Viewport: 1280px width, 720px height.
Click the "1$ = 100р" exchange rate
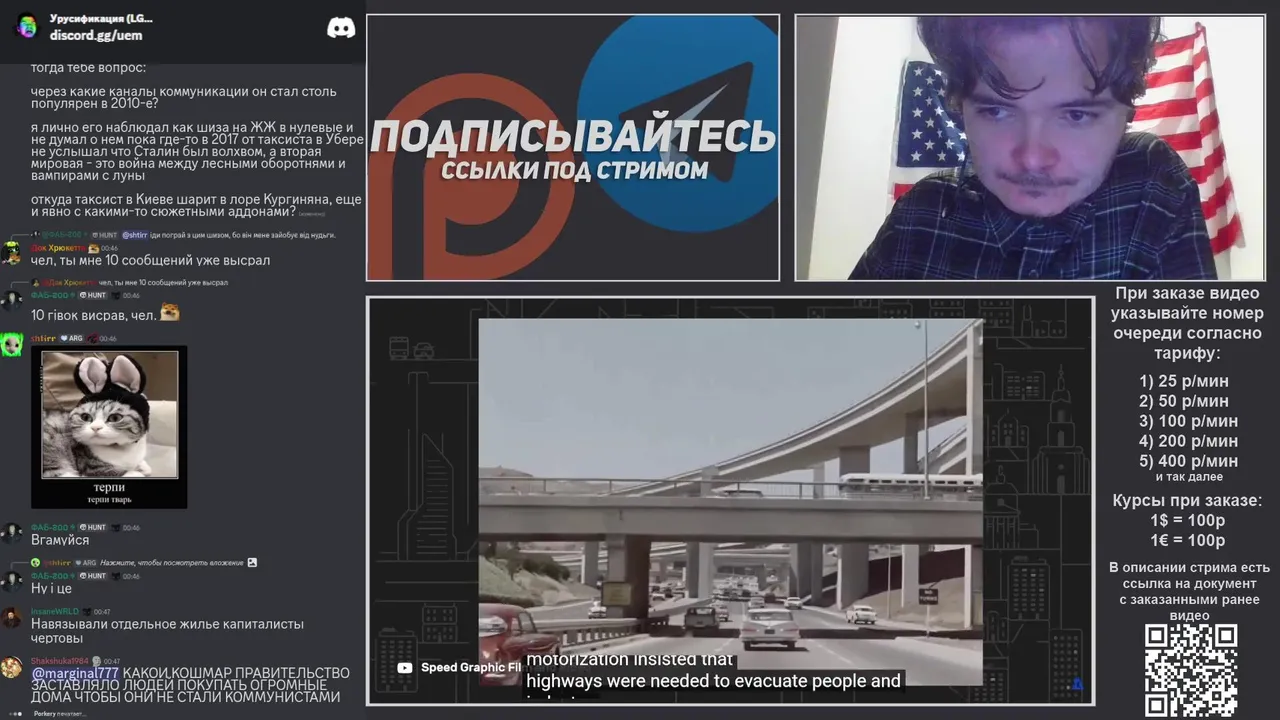point(1187,521)
